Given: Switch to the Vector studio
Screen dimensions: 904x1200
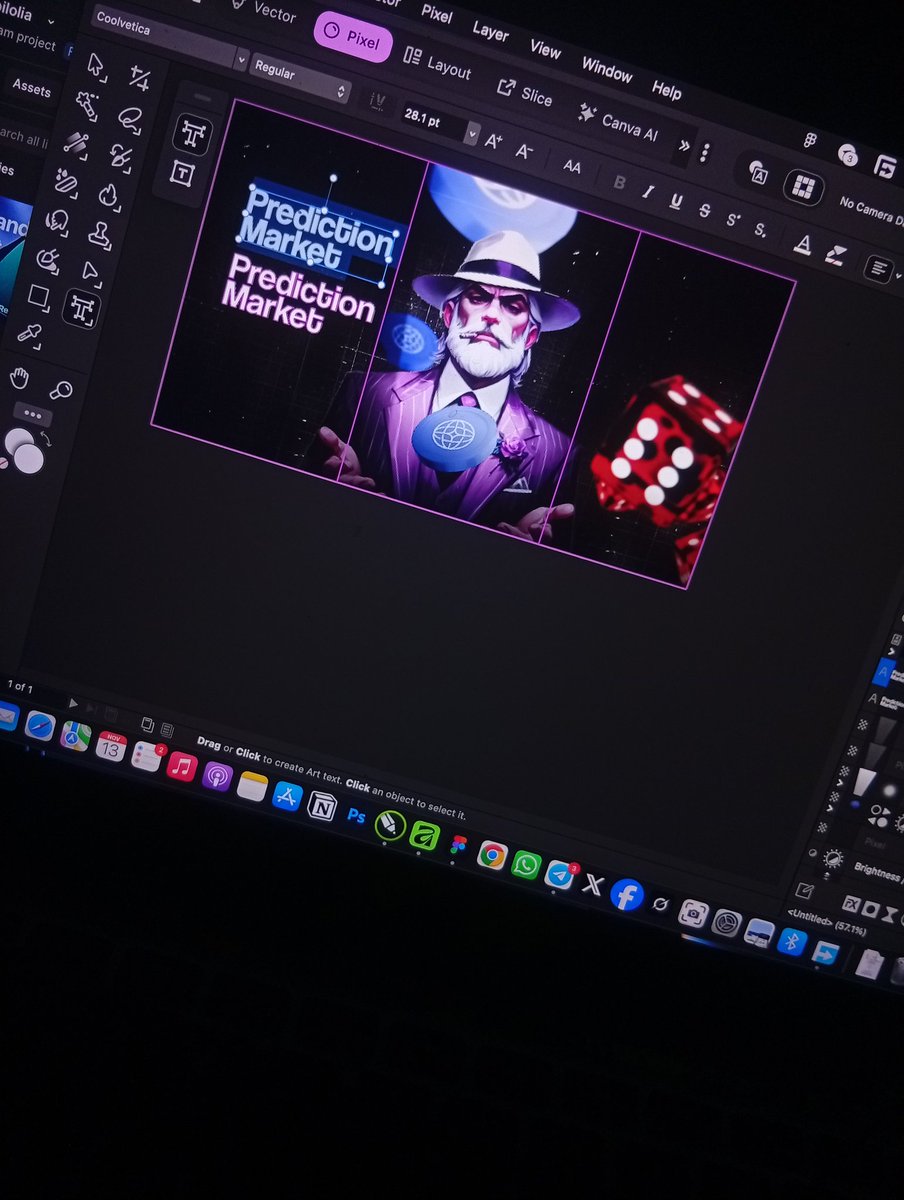Looking at the screenshot, I should tap(263, 11).
